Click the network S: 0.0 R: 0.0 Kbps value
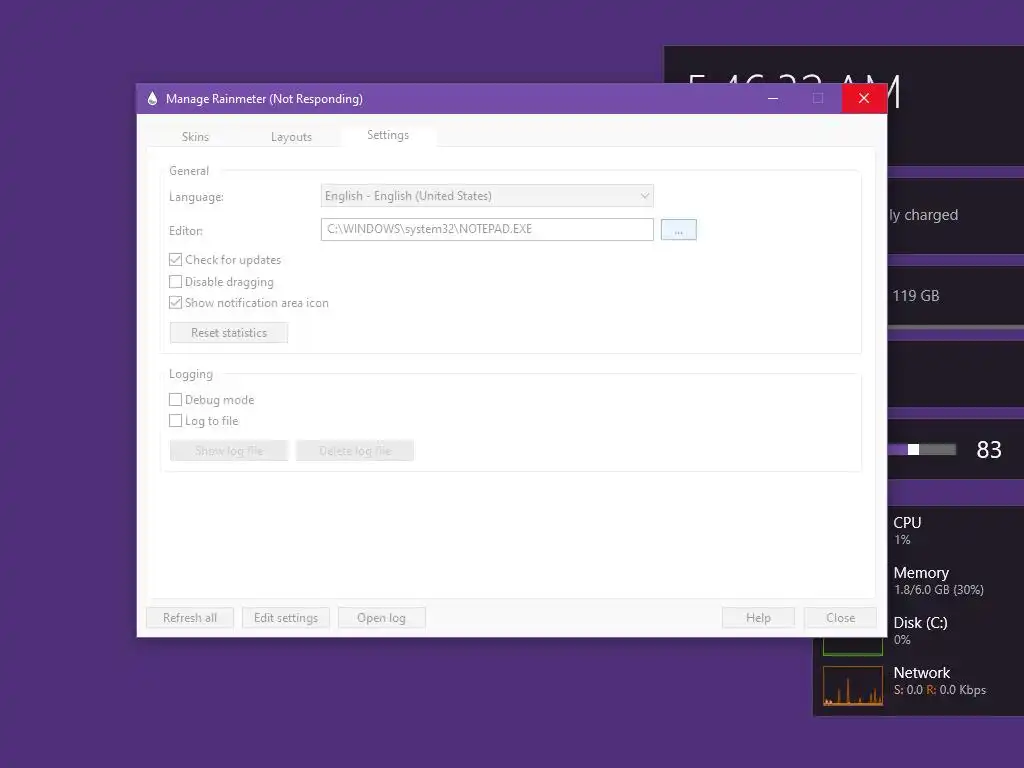 [x=940, y=690]
